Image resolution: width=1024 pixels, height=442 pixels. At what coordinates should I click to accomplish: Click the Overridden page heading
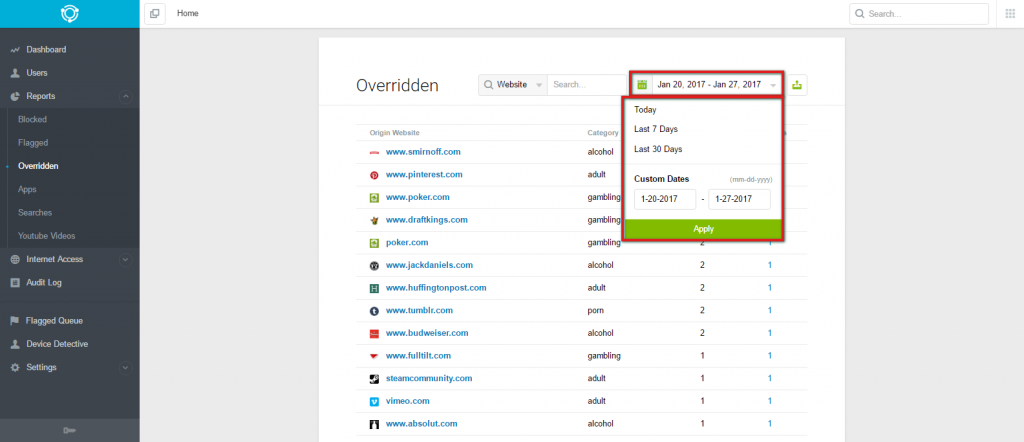coord(397,86)
